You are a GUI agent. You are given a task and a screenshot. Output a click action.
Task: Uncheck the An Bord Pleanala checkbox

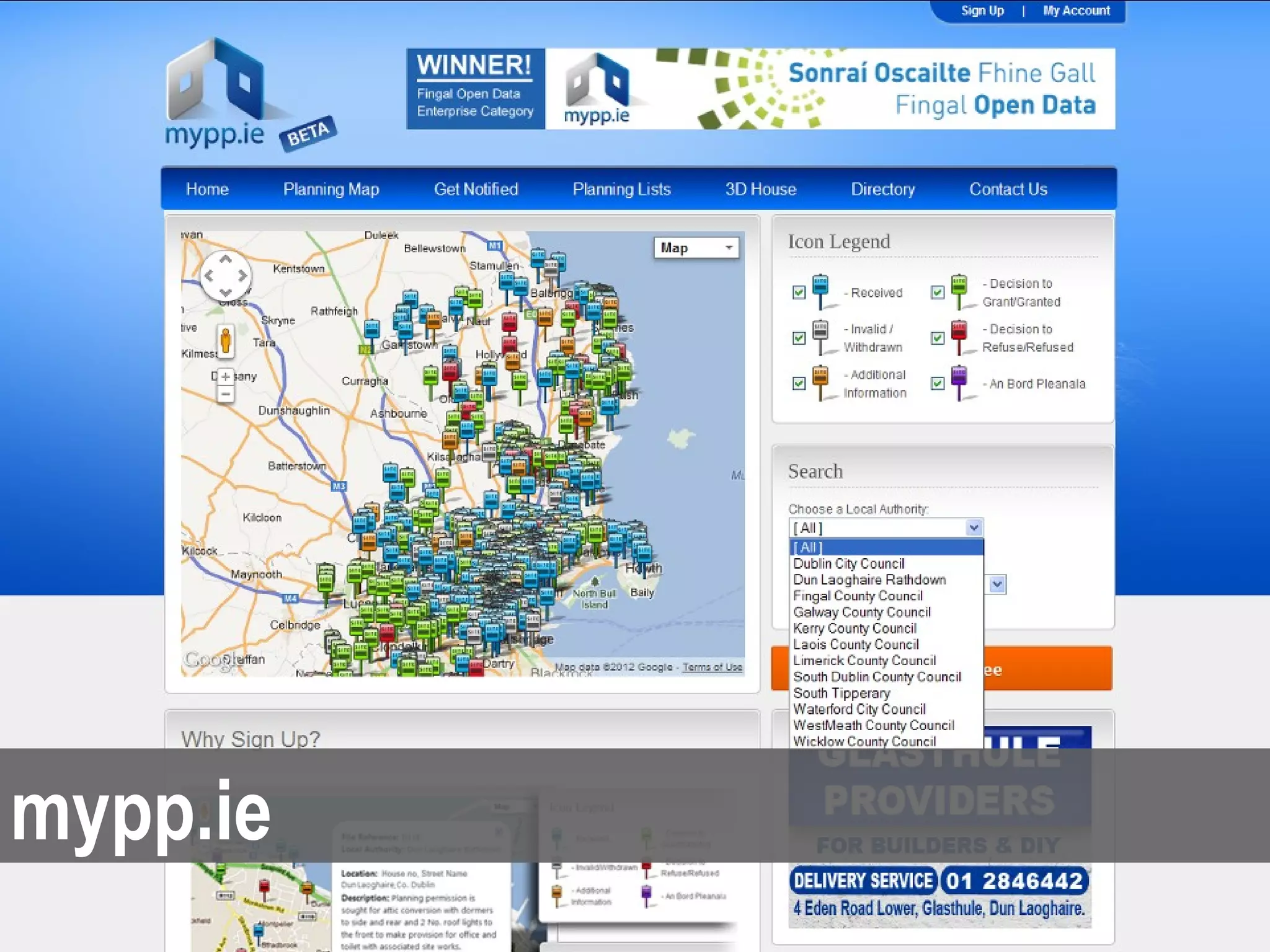click(x=938, y=384)
